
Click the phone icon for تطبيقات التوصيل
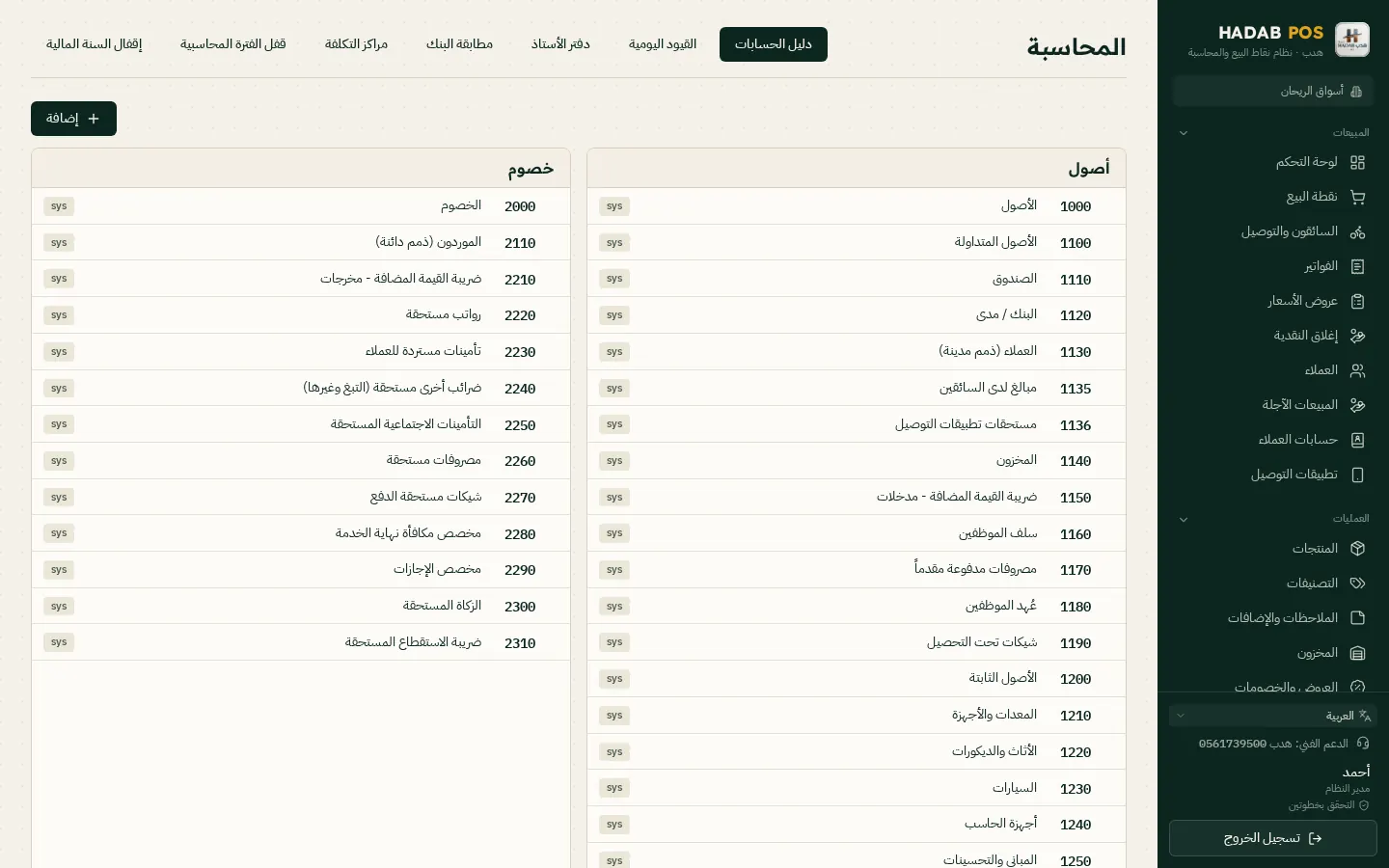click(1357, 475)
